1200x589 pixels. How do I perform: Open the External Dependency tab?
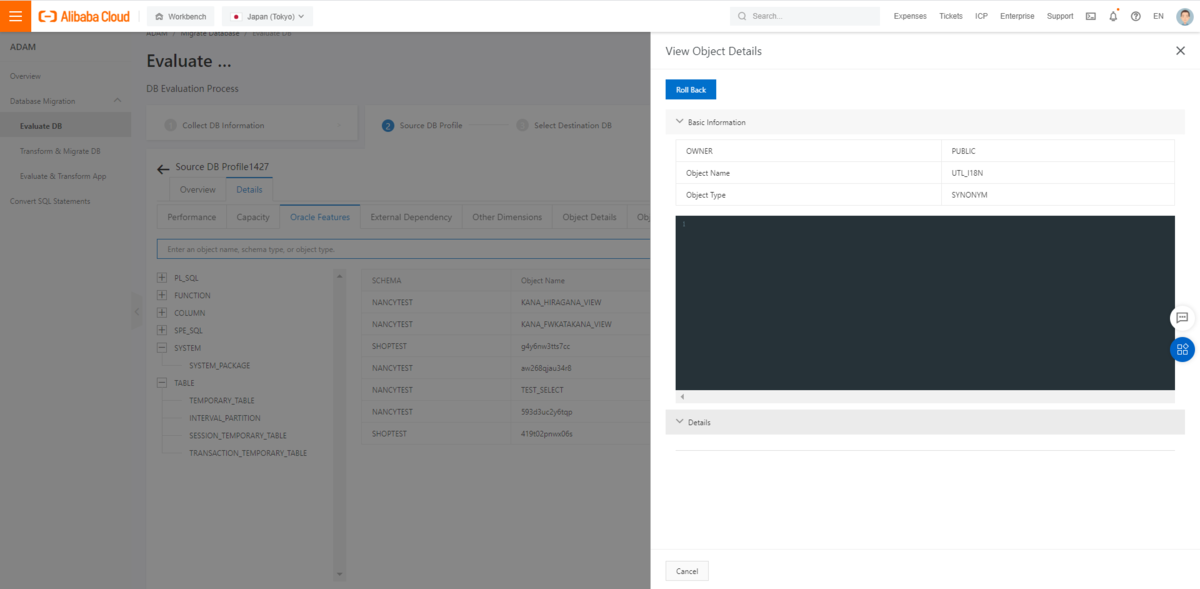411,217
